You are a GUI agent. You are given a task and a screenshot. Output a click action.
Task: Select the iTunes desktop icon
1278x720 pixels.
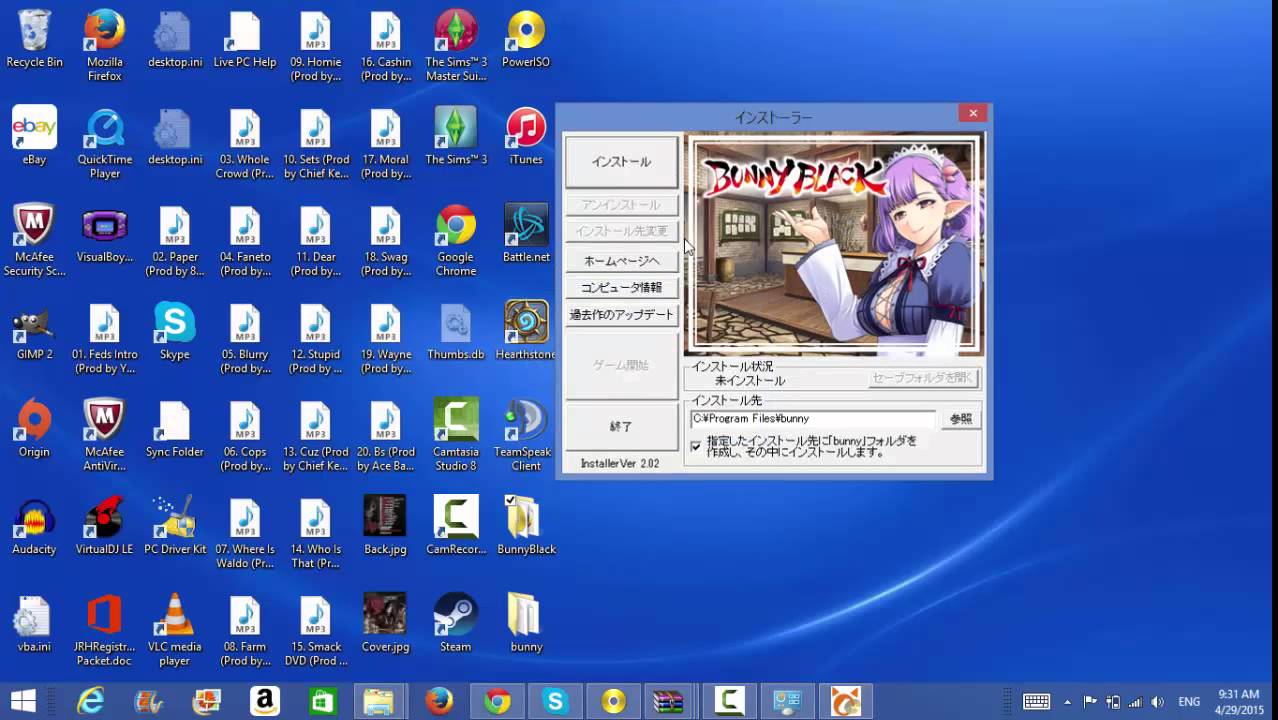pos(526,136)
